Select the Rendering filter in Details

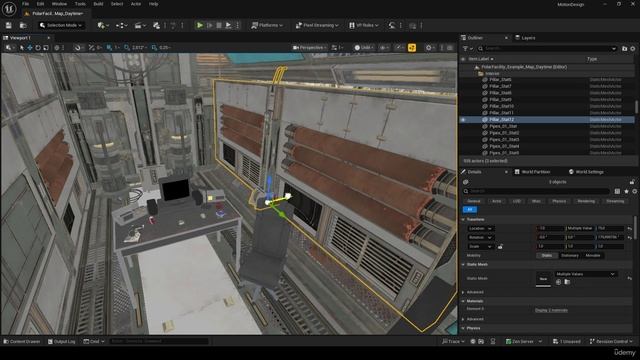[586, 201]
